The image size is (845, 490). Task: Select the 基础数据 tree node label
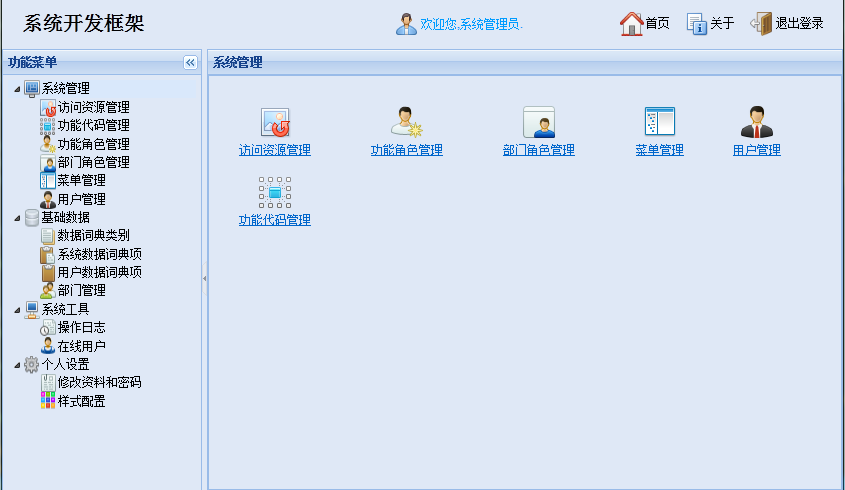click(65, 217)
